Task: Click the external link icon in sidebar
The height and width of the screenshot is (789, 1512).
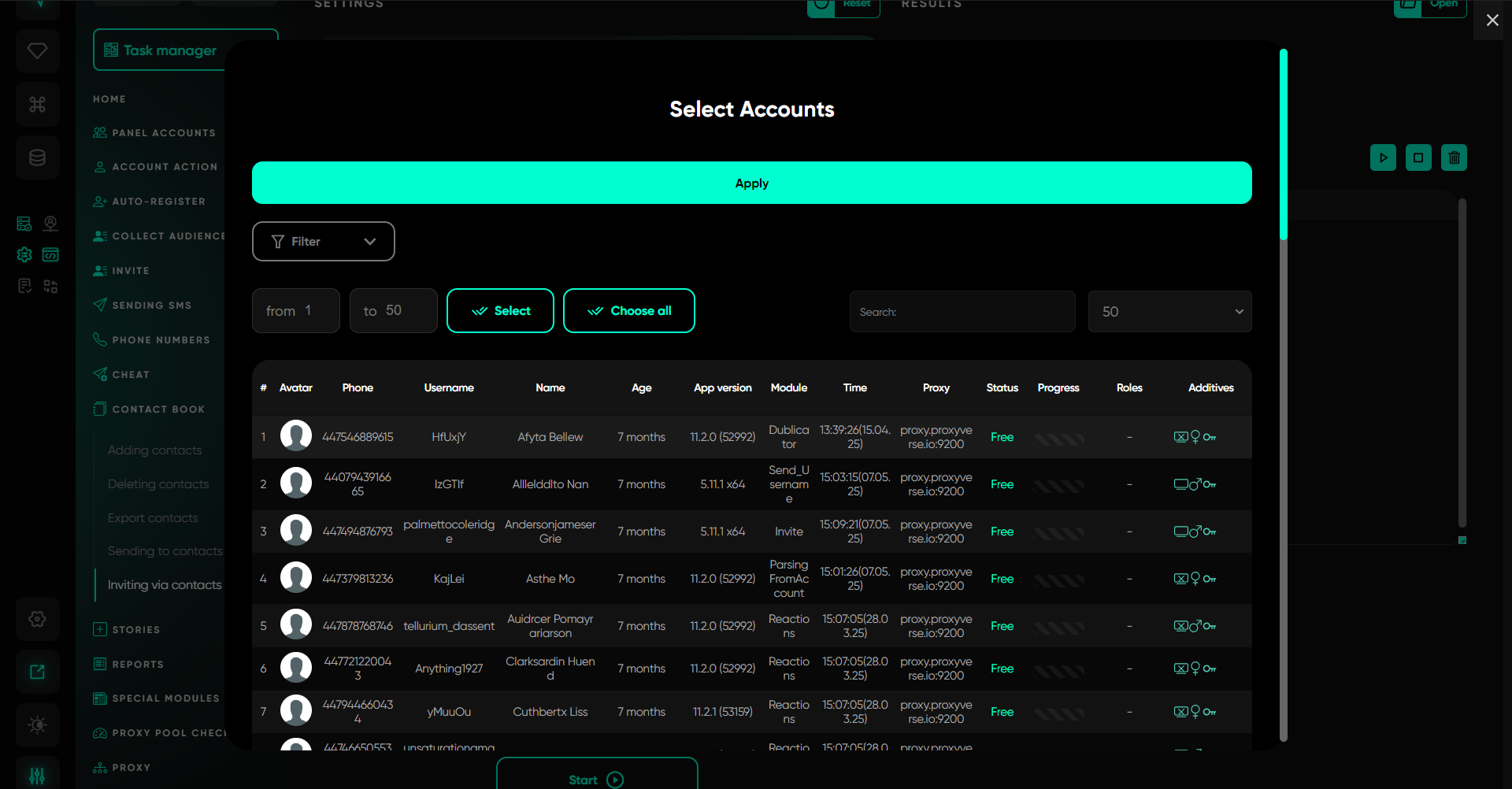Action: [37, 672]
